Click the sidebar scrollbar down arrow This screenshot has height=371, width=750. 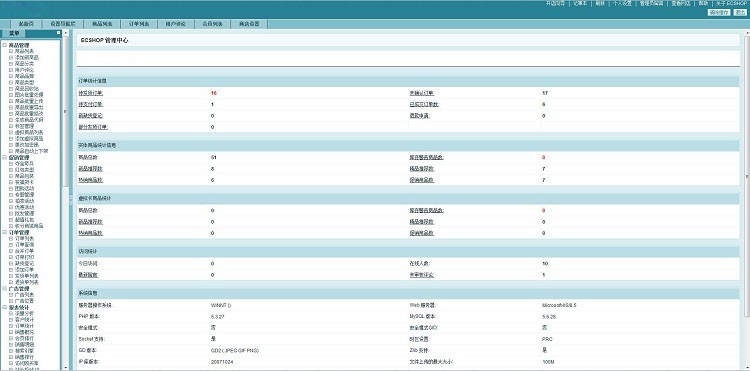(x=66, y=367)
